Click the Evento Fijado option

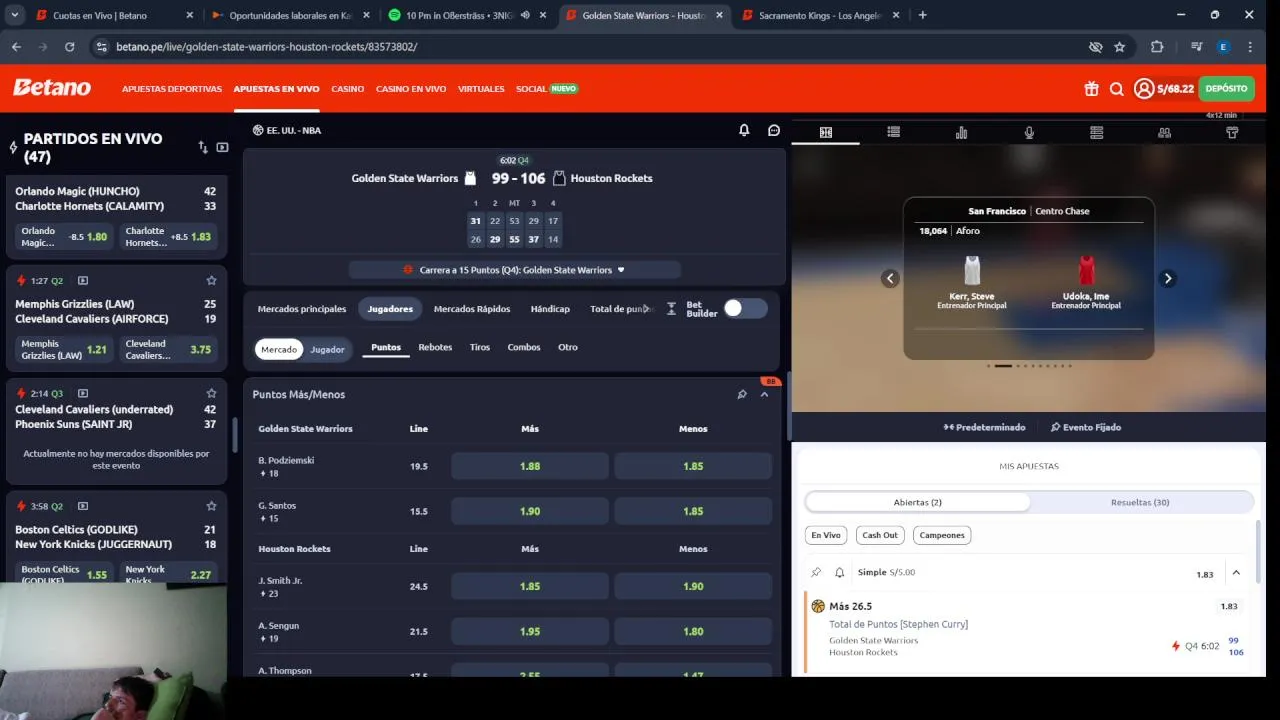point(1086,427)
